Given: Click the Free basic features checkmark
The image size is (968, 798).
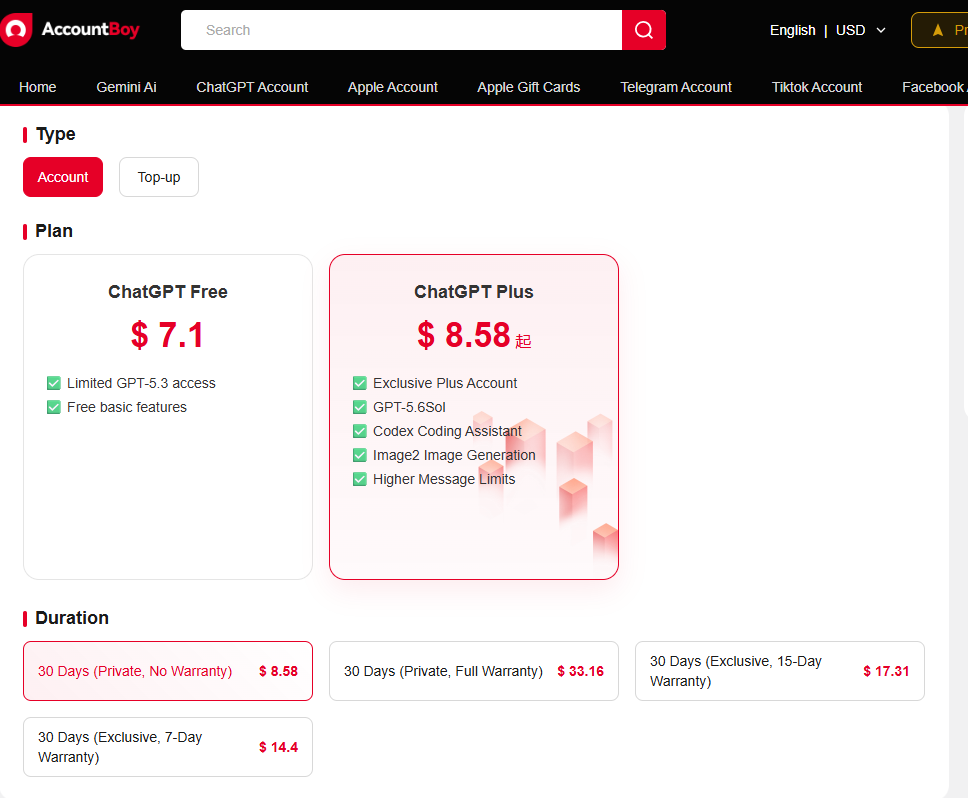Looking at the screenshot, I should [x=54, y=407].
